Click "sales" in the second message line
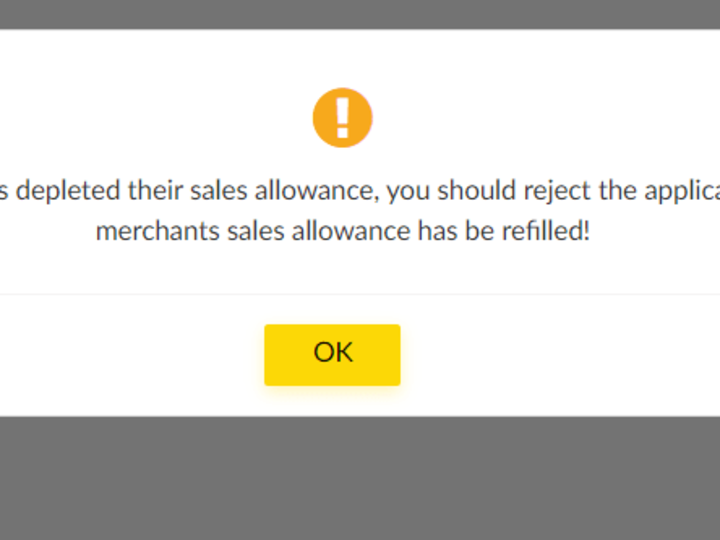The image size is (720, 540). 256,231
